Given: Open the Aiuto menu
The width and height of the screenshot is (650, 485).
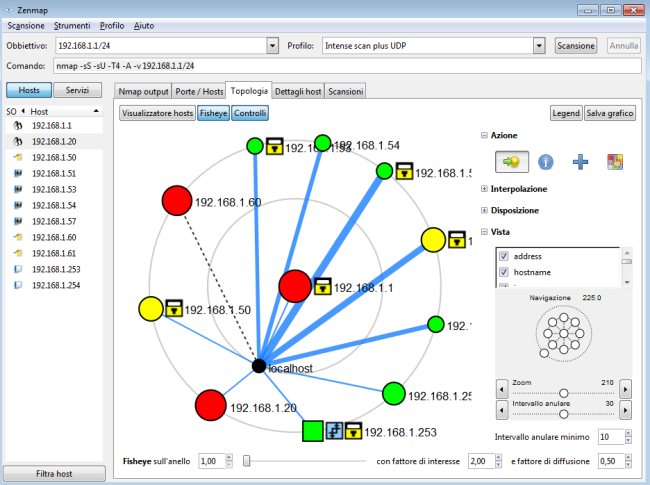Looking at the screenshot, I should tap(144, 26).
